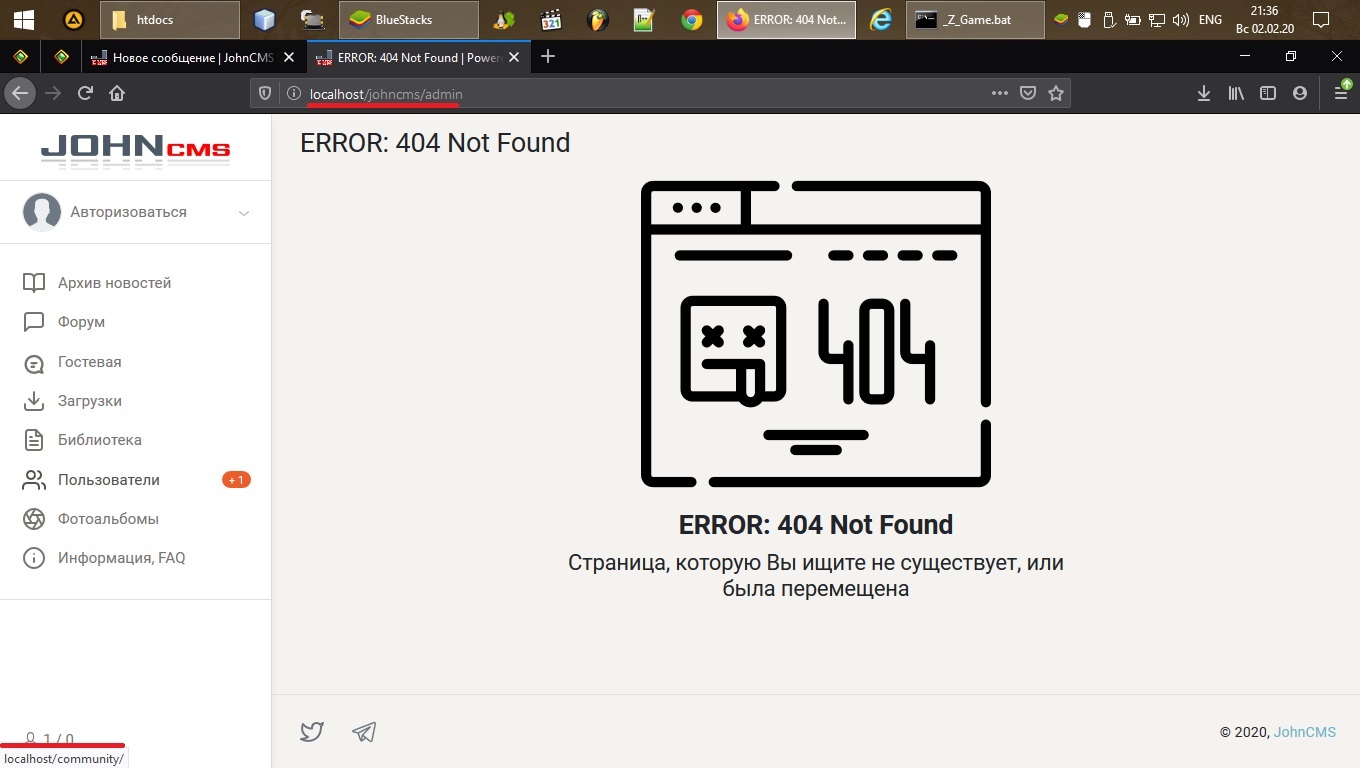
Task: Restore down the Firefox window
Action: pyautogui.click(x=1291, y=57)
